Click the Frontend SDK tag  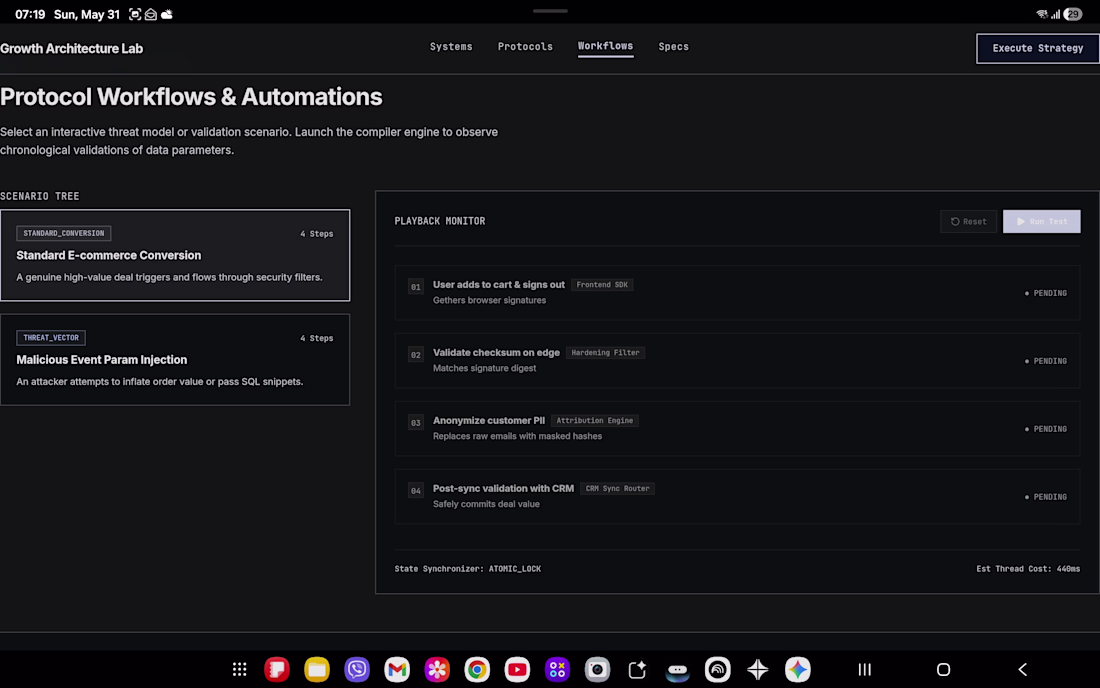[x=602, y=285]
